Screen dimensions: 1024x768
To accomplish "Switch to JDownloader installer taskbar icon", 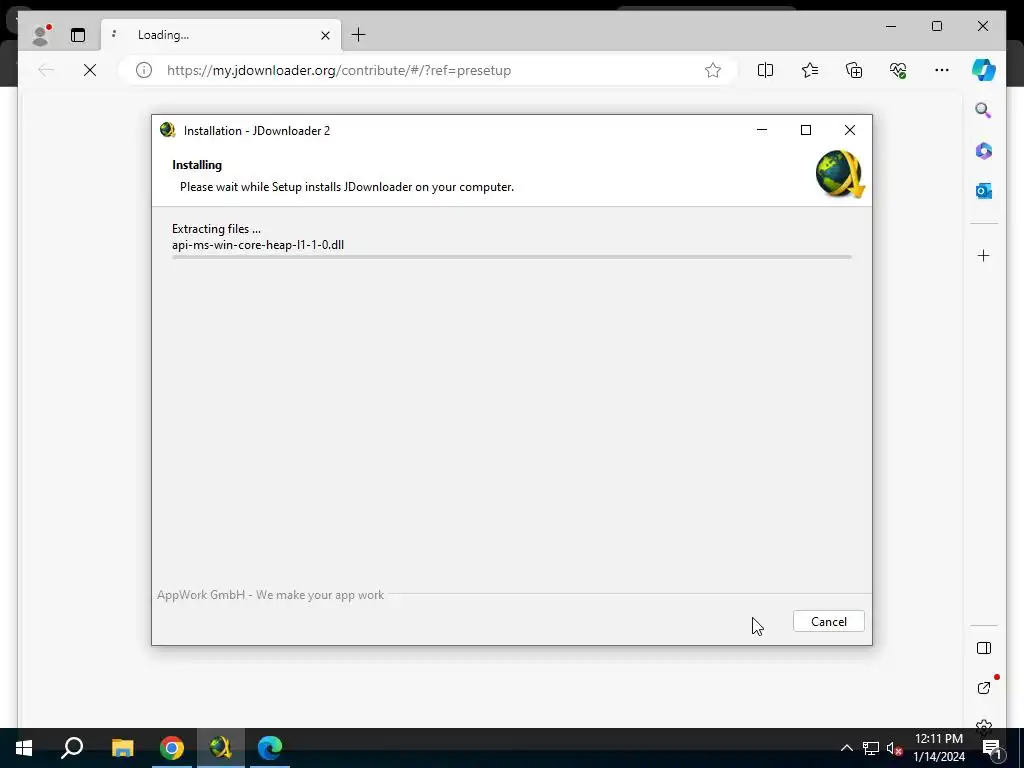I will coord(221,748).
